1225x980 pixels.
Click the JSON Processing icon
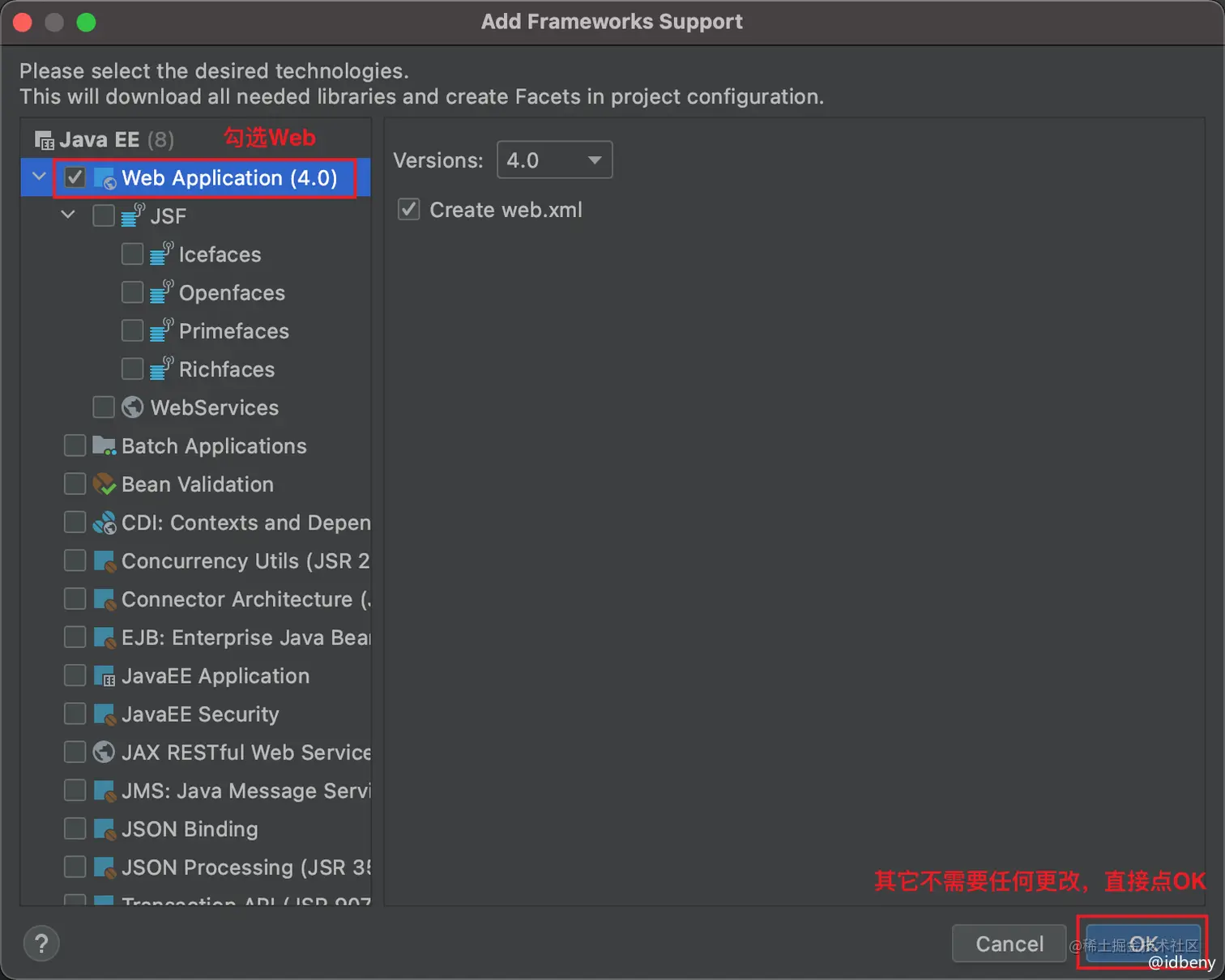[105, 867]
